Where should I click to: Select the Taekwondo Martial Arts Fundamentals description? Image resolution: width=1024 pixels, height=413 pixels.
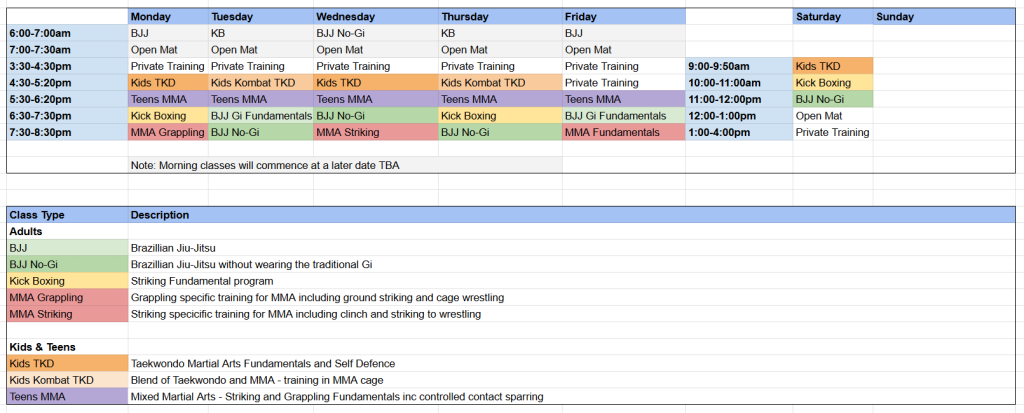(x=263, y=363)
